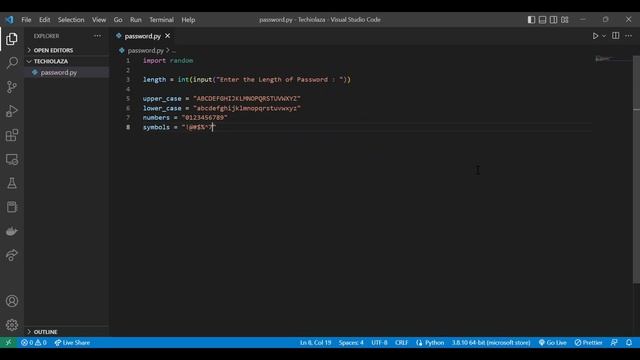Open the Manage gear settings icon
This screenshot has height=360, width=640.
tap(12, 325)
